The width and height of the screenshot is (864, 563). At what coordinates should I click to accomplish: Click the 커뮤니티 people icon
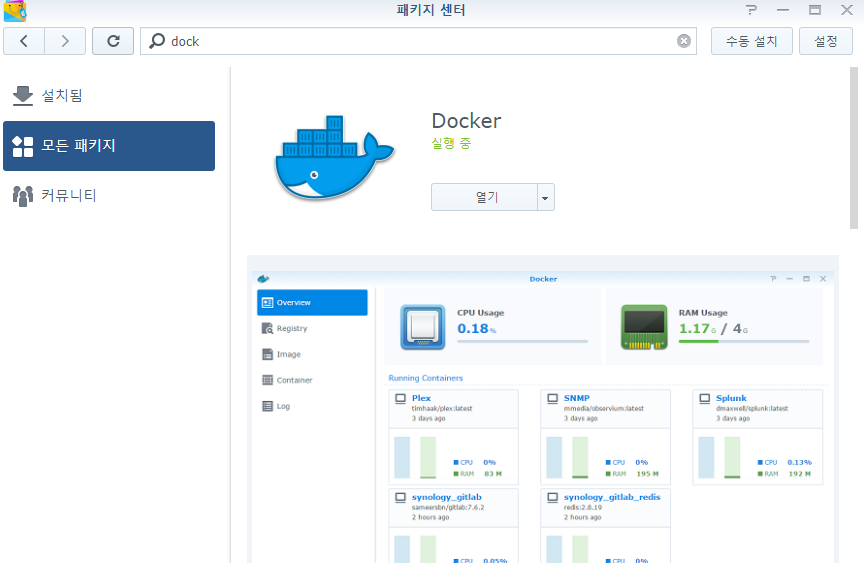(23, 196)
